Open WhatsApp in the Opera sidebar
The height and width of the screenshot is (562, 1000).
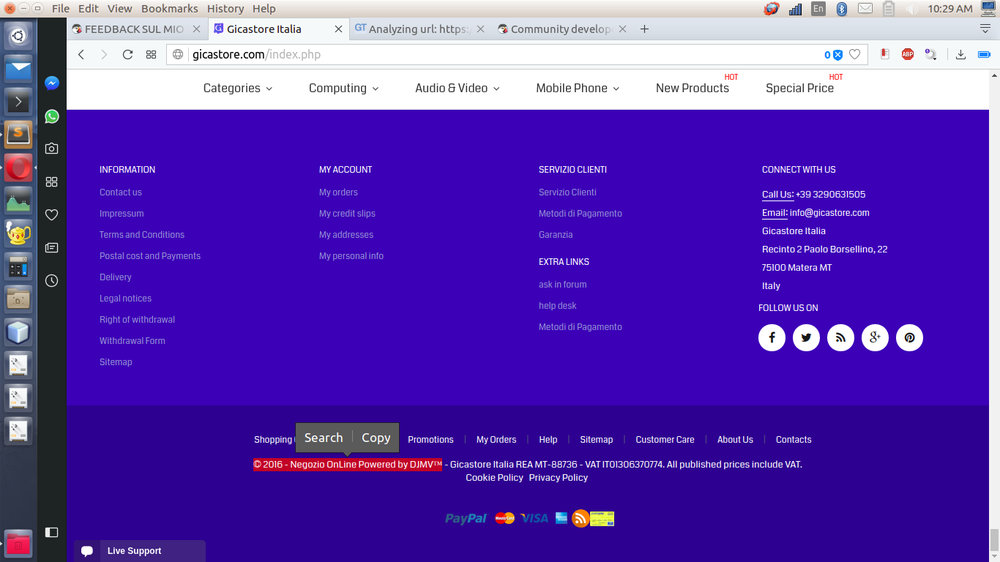coord(52,116)
